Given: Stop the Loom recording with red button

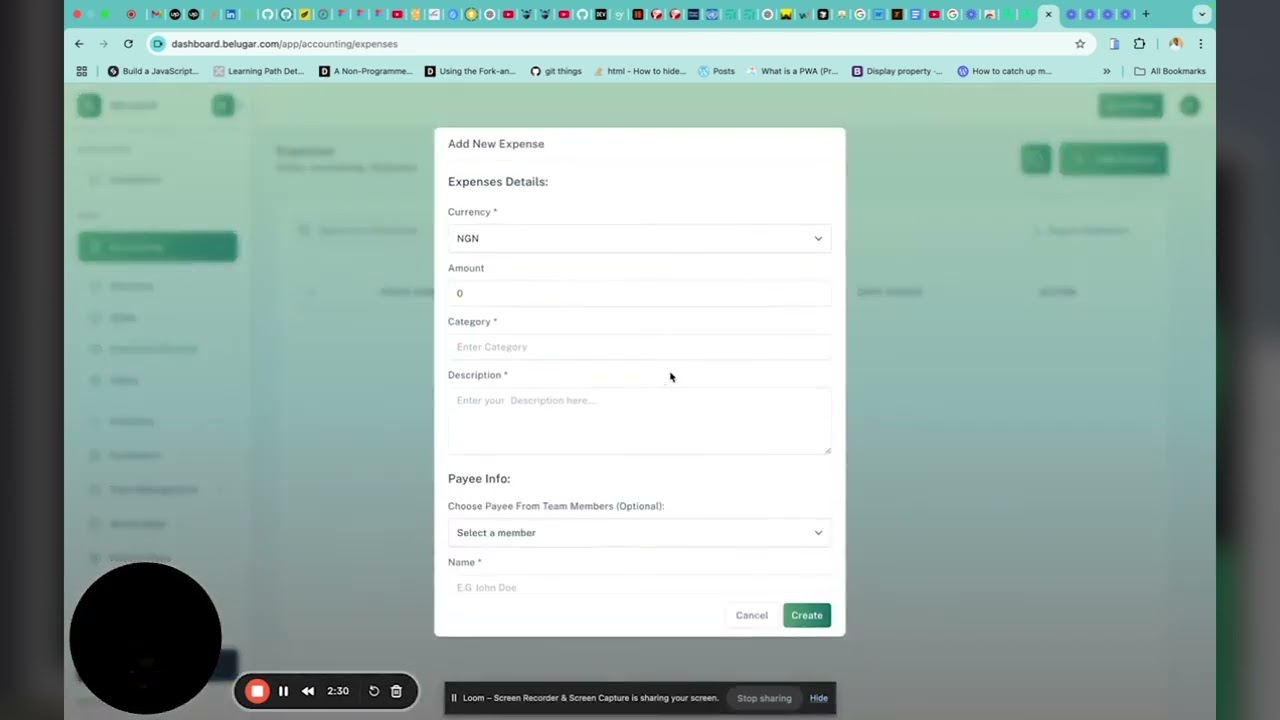Looking at the screenshot, I should pos(257,691).
